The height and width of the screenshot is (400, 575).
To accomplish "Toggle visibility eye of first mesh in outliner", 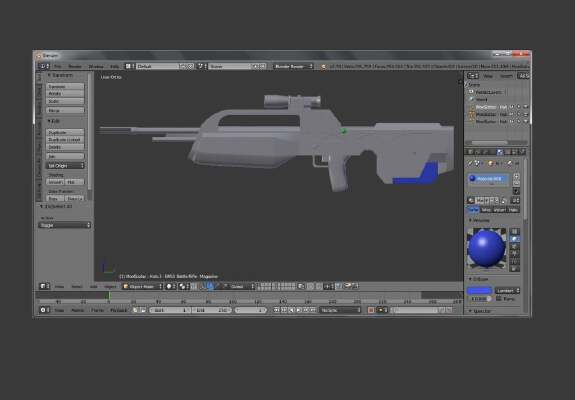I will pyautogui.click(x=512, y=107).
